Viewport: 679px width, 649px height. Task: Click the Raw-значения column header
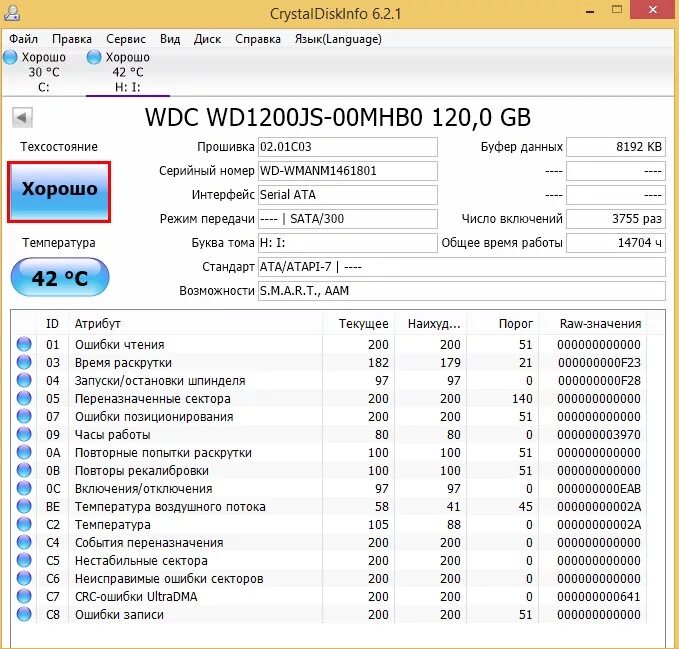pyautogui.click(x=592, y=323)
